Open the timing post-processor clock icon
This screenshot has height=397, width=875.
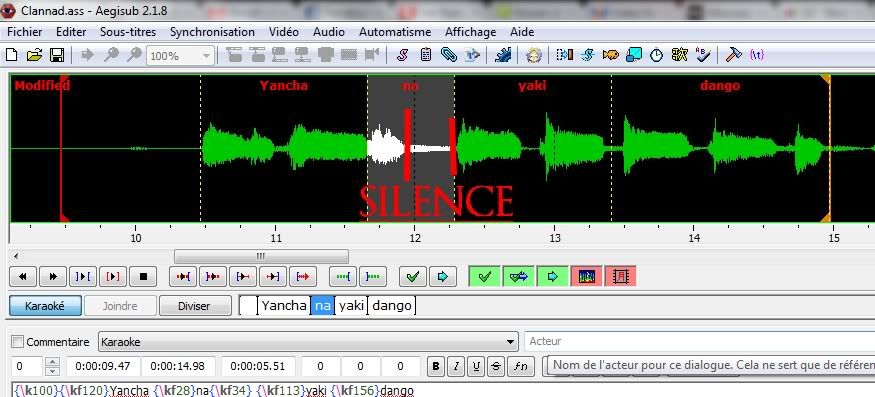[657, 55]
